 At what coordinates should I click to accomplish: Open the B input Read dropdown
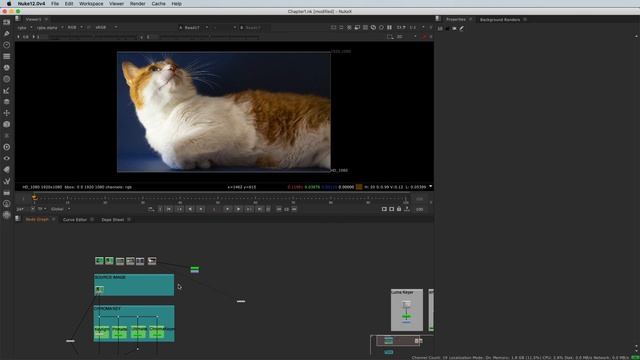tap(254, 27)
